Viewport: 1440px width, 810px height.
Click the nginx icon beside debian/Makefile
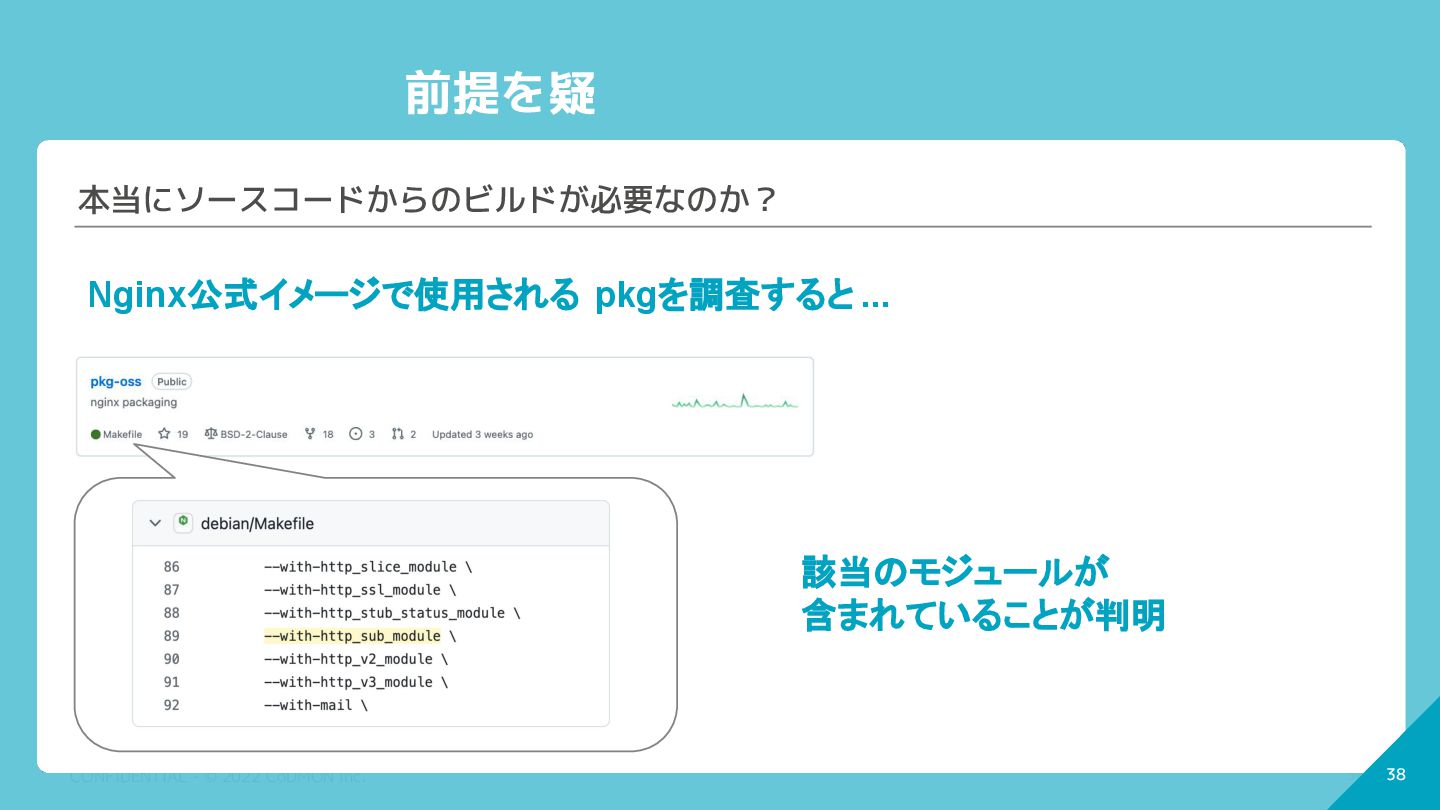(x=183, y=522)
